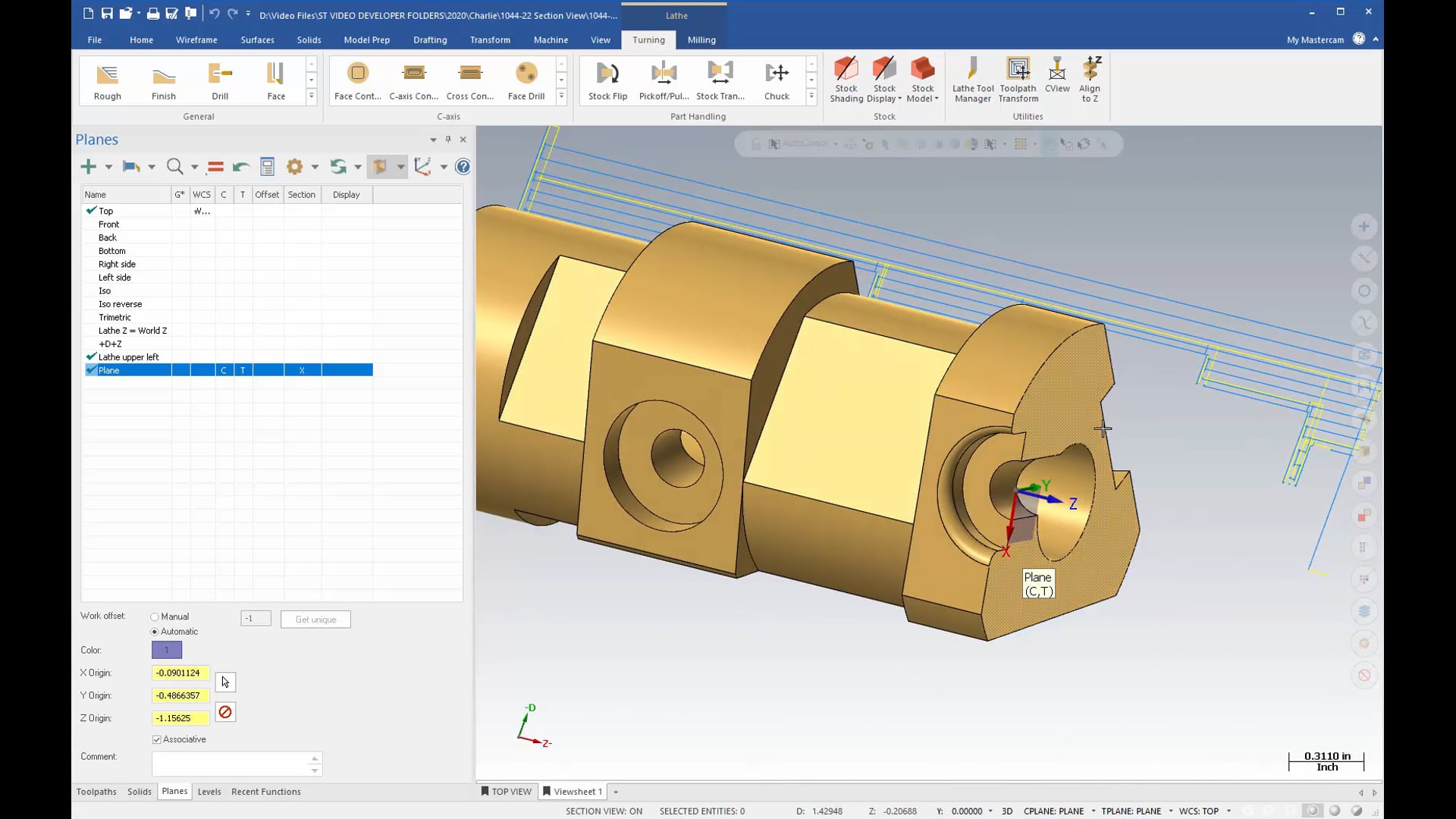Toggle the Associative checkbox
Image resolution: width=1456 pixels, height=819 pixels.
157,739
